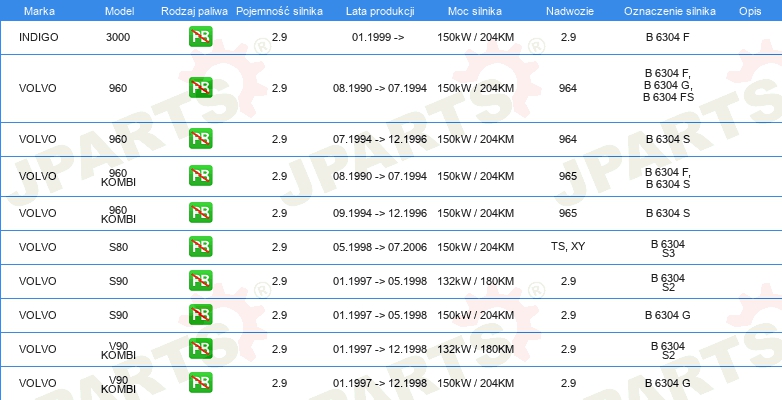782x400 pixels.
Task: Click the fuel icon for VOLVO S80
Action: (200, 247)
